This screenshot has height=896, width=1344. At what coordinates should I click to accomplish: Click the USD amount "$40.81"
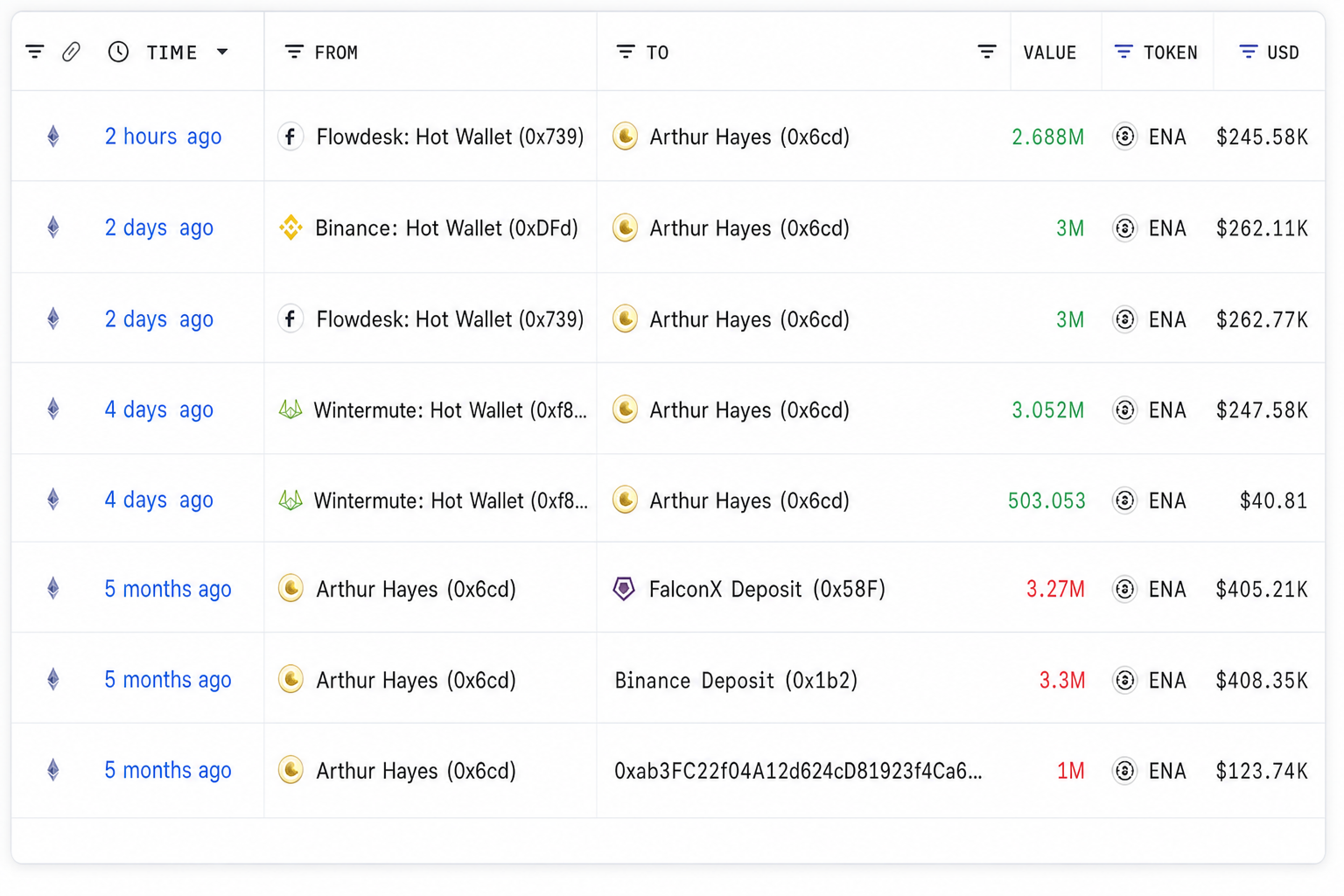pyautogui.click(x=1273, y=500)
